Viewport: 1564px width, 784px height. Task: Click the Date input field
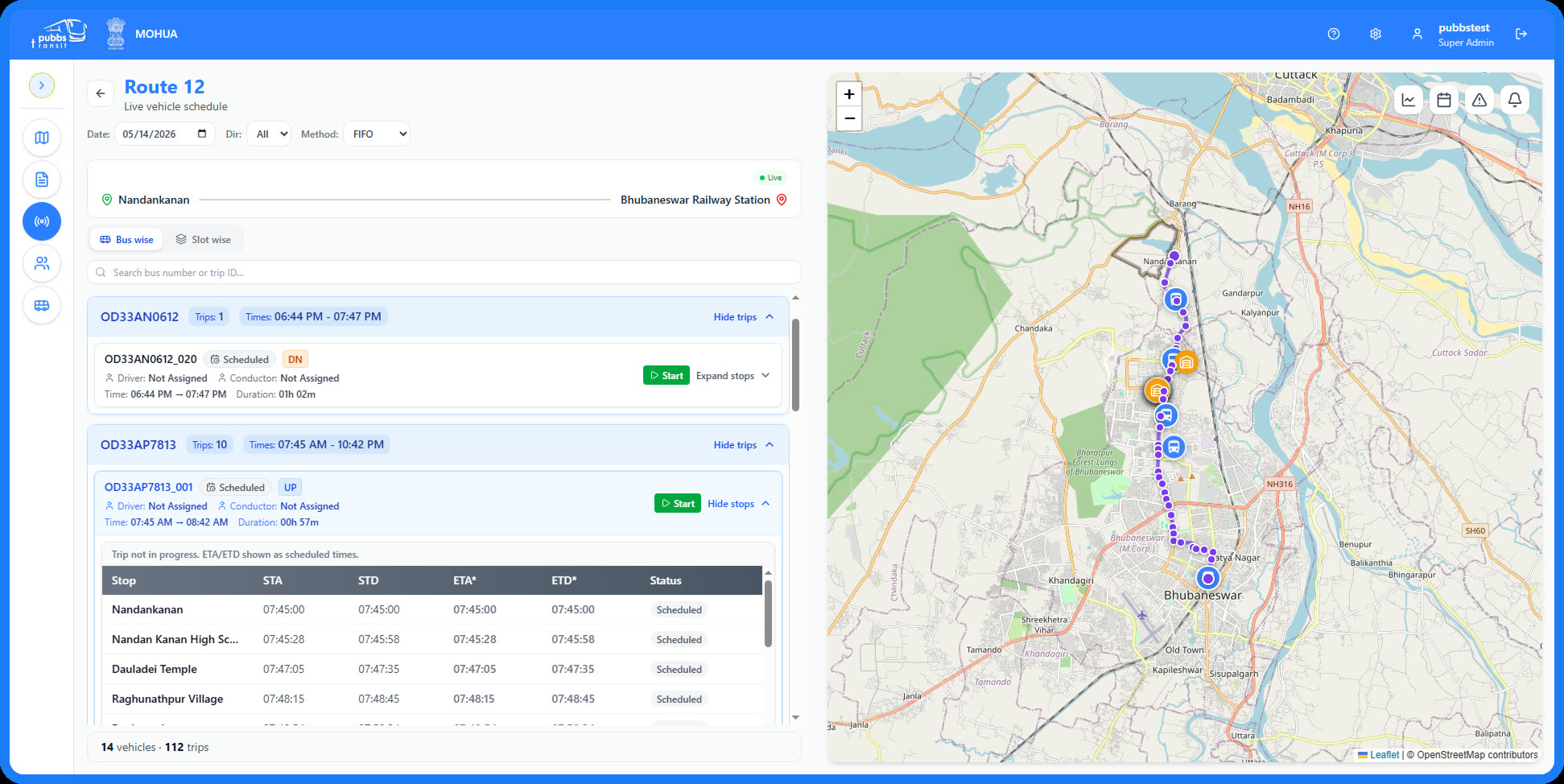[x=165, y=134]
